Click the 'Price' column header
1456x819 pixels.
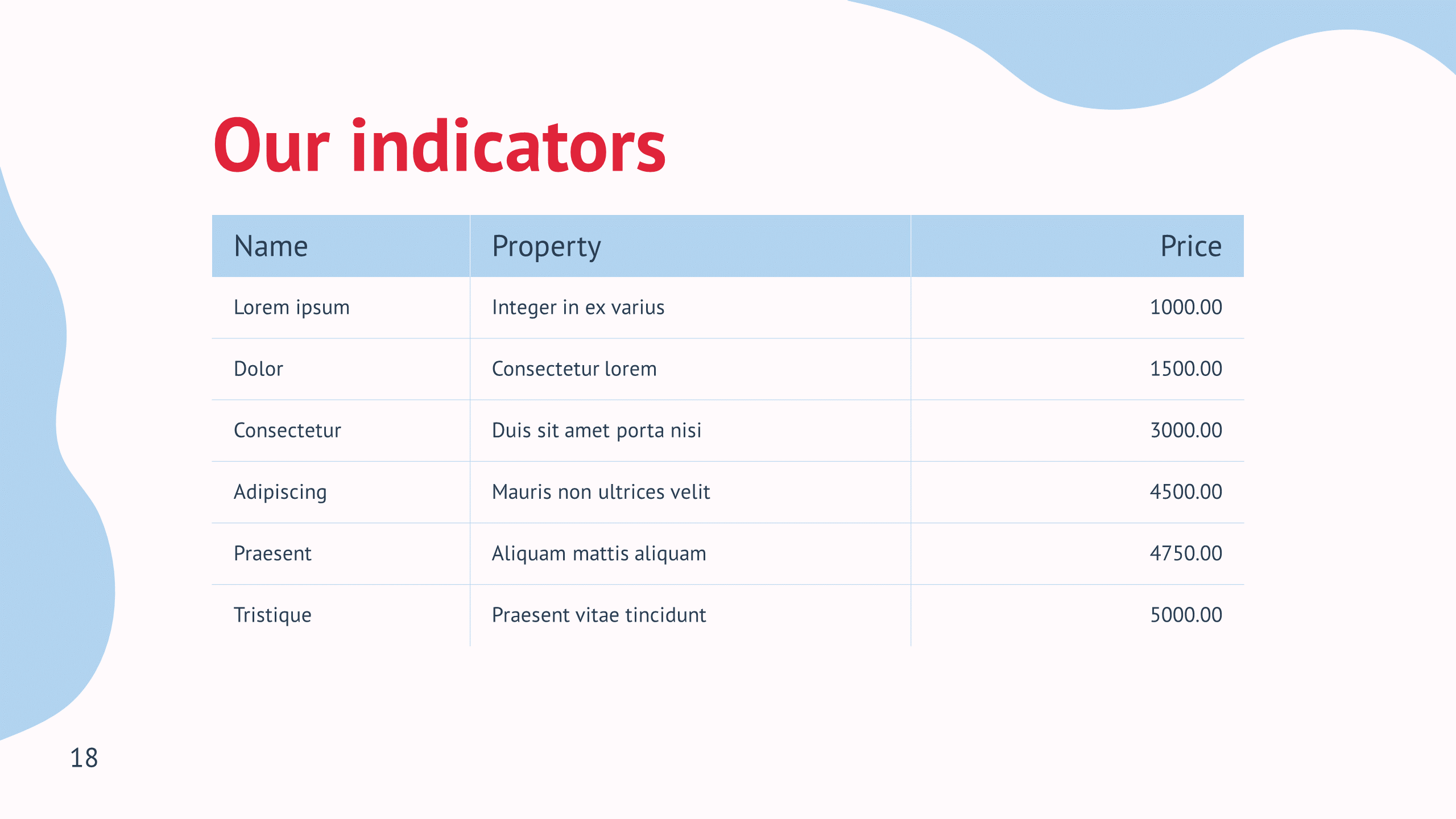point(1190,246)
